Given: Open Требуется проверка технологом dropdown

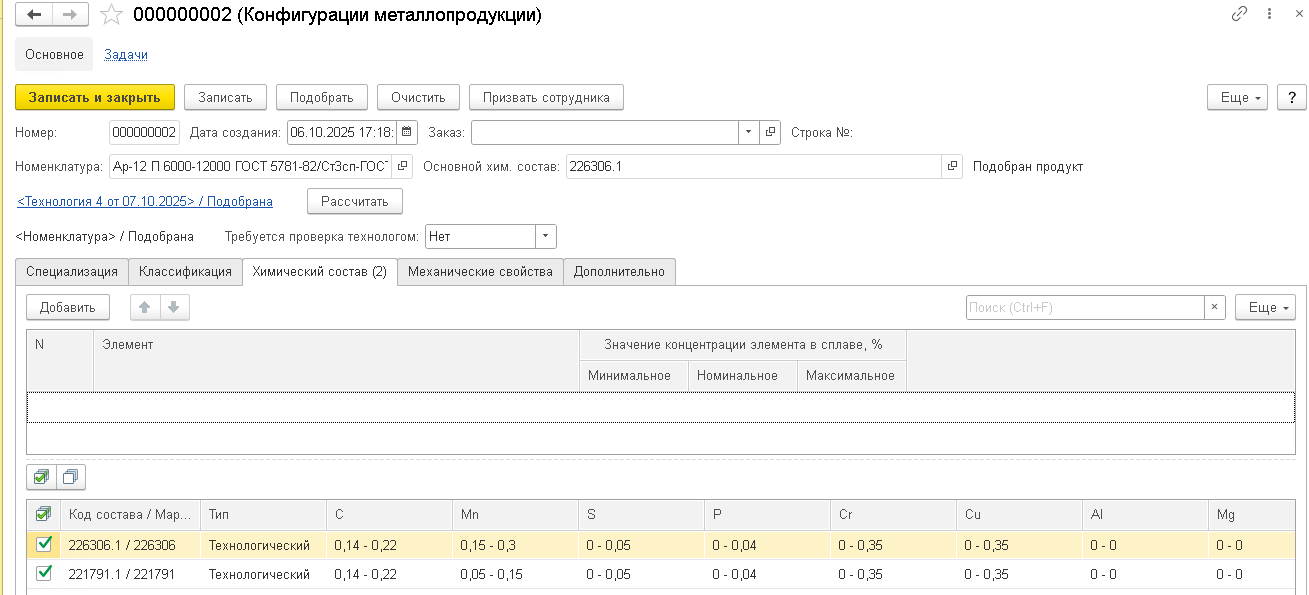Looking at the screenshot, I should 545,237.
